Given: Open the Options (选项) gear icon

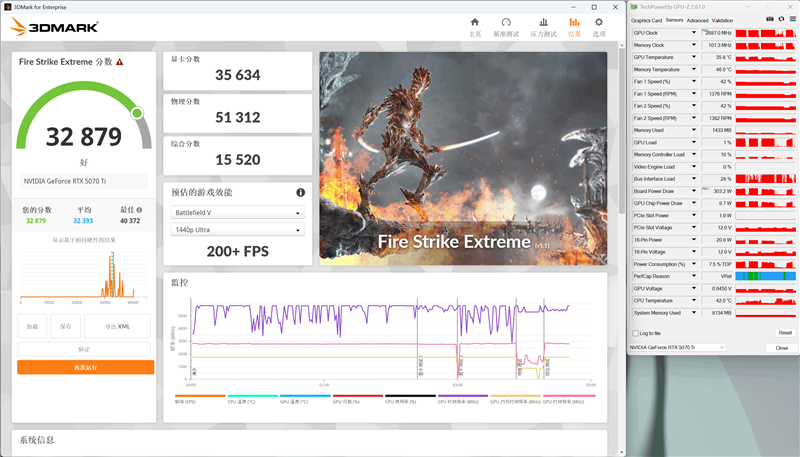Looking at the screenshot, I should tap(598, 22).
